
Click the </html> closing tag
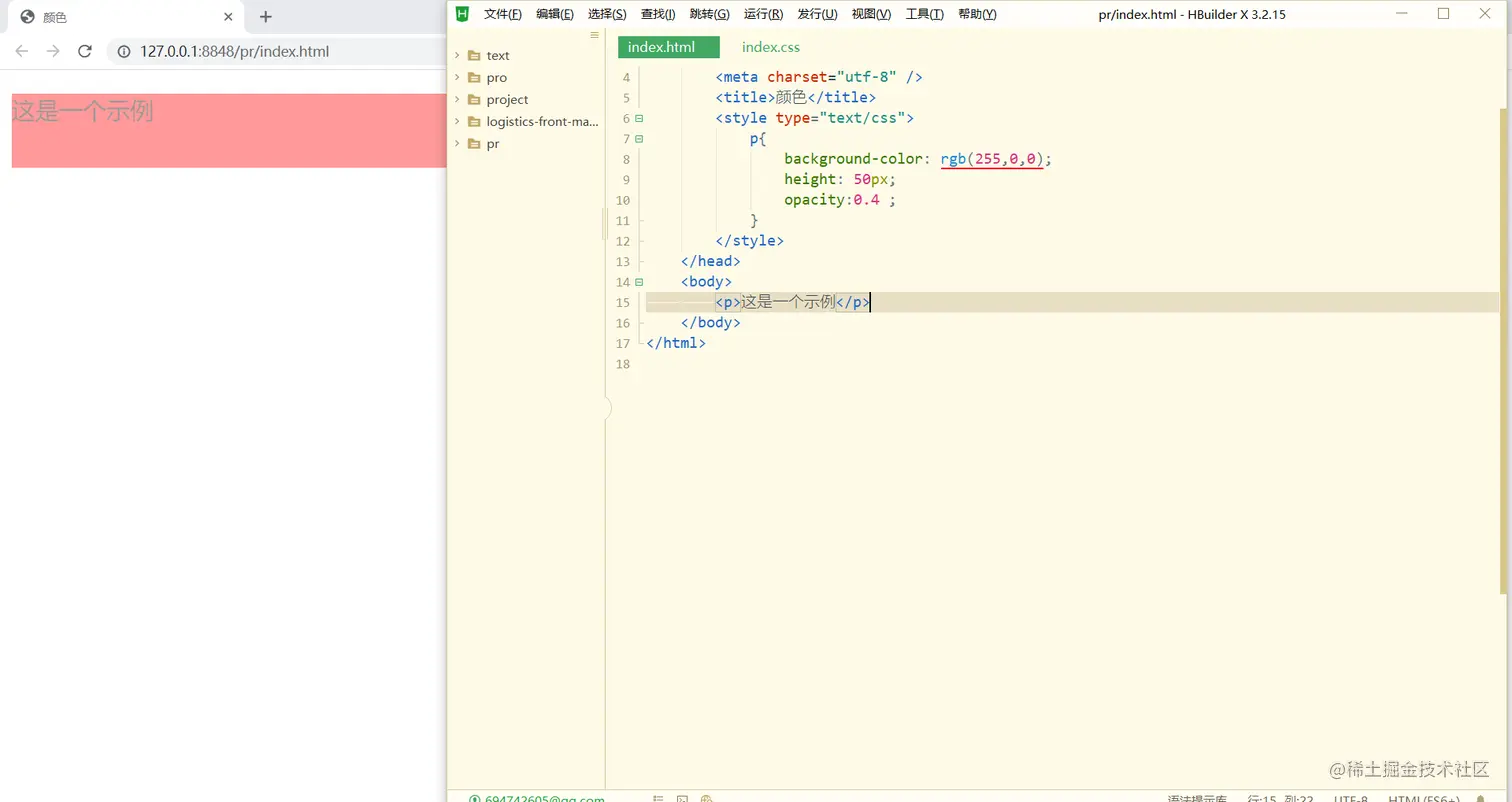[676, 343]
